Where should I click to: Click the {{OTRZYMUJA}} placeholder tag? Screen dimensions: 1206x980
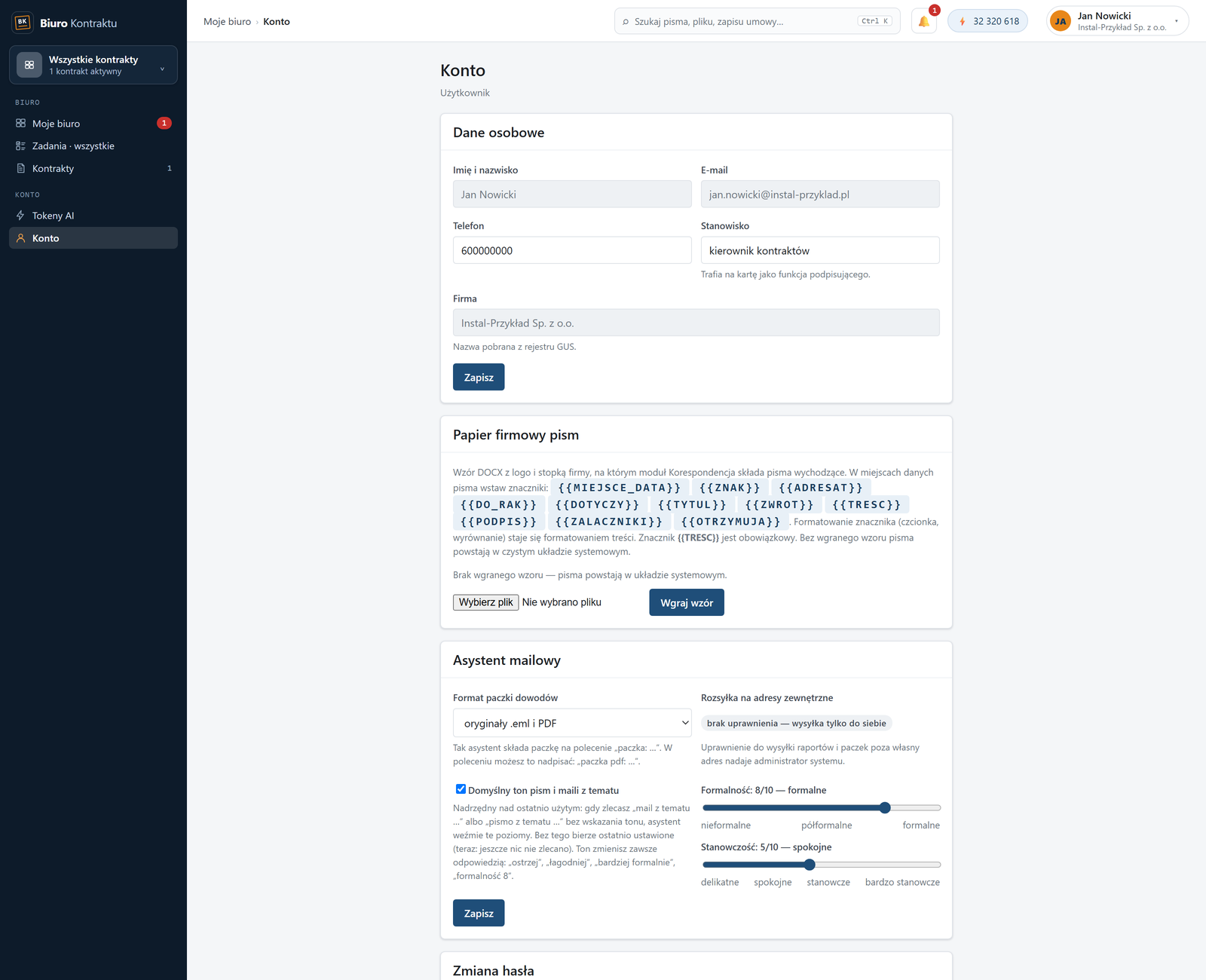point(731,522)
